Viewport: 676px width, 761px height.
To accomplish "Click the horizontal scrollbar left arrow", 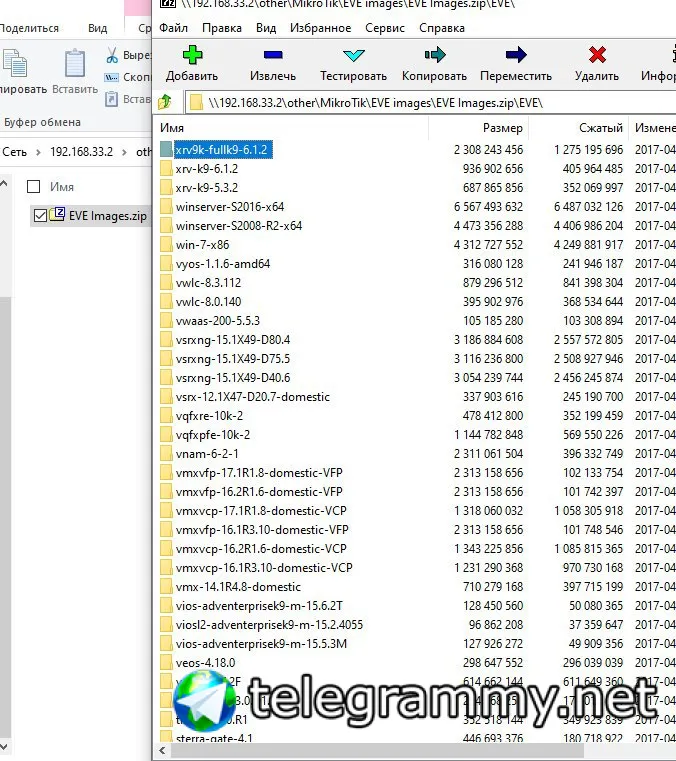I will [x=163, y=751].
